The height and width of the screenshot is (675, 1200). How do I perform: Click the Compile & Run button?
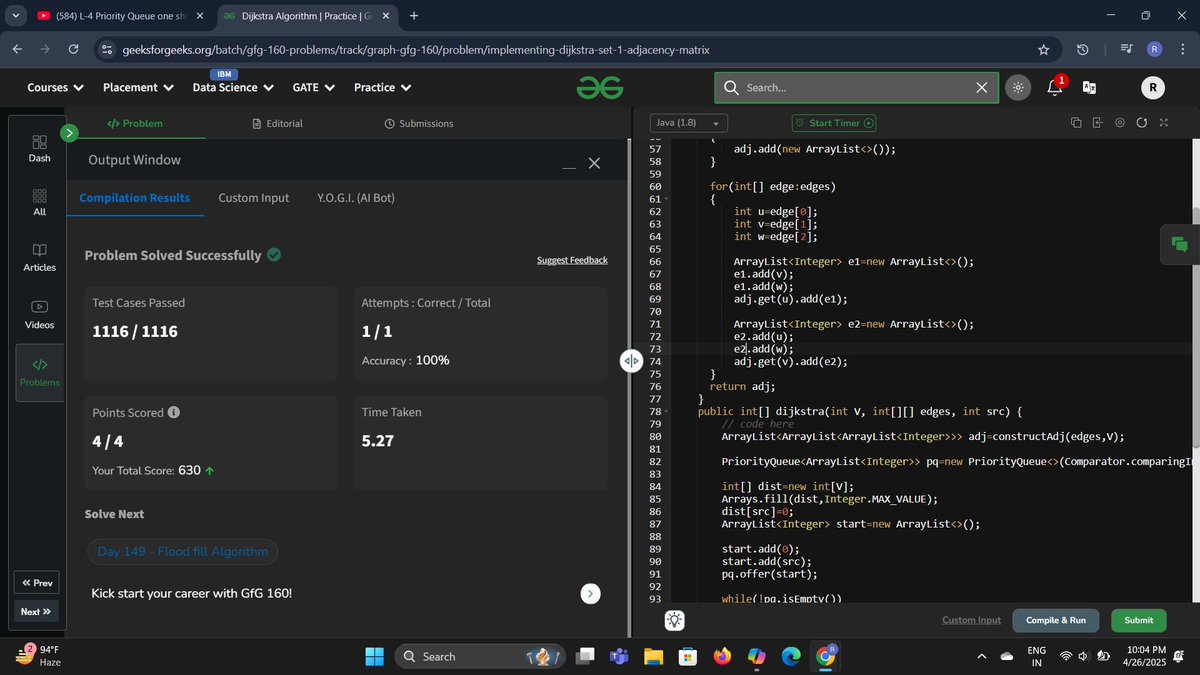tap(1055, 620)
